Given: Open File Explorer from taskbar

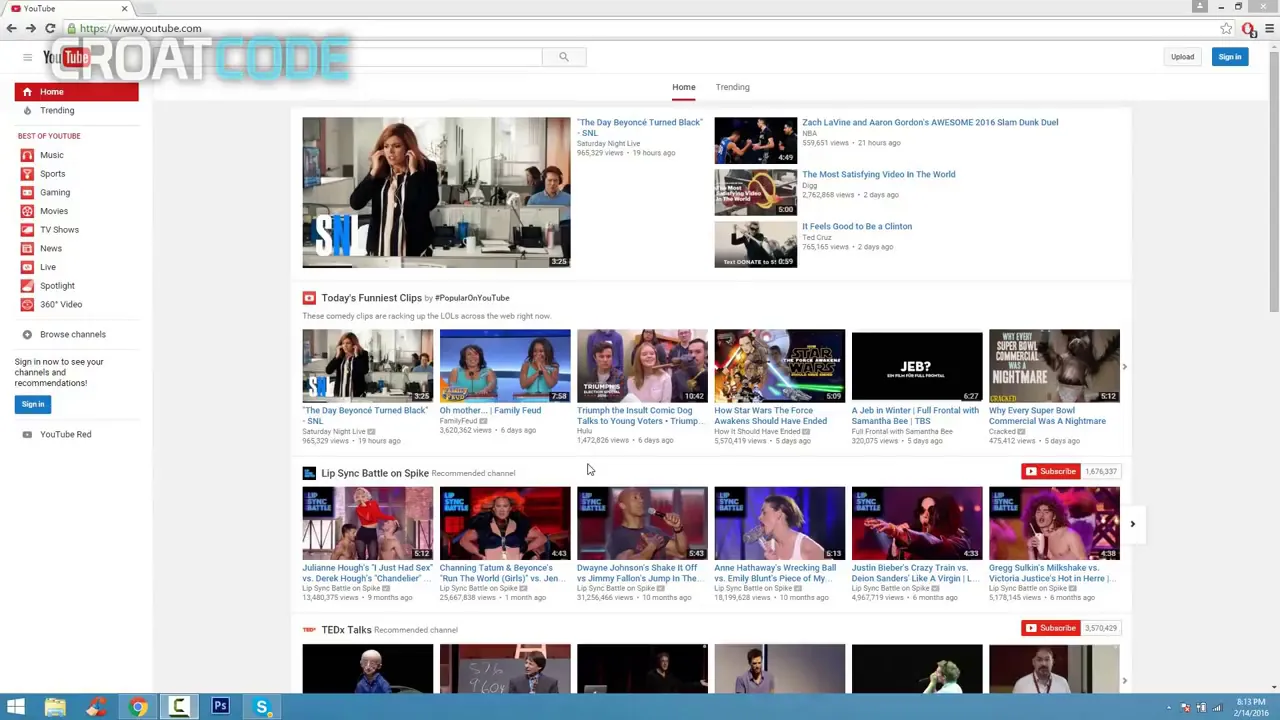Looking at the screenshot, I should (x=55, y=707).
